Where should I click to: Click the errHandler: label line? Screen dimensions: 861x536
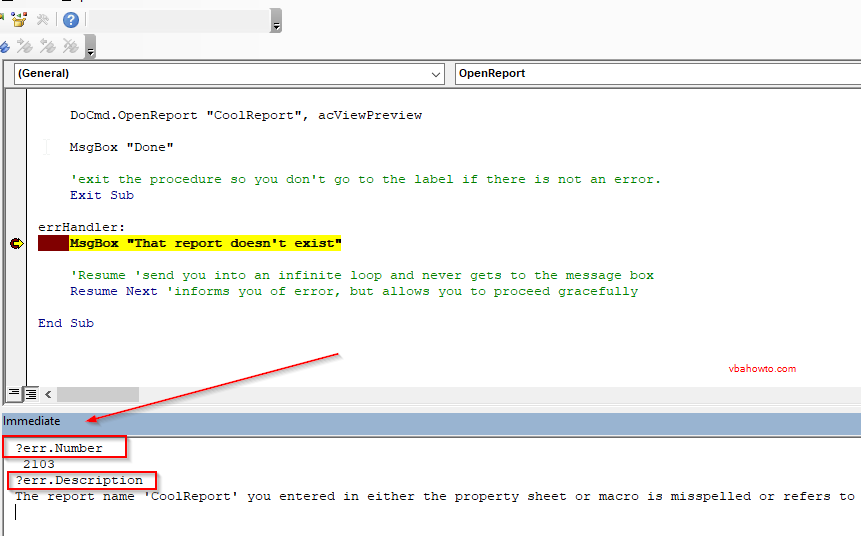click(82, 227)
